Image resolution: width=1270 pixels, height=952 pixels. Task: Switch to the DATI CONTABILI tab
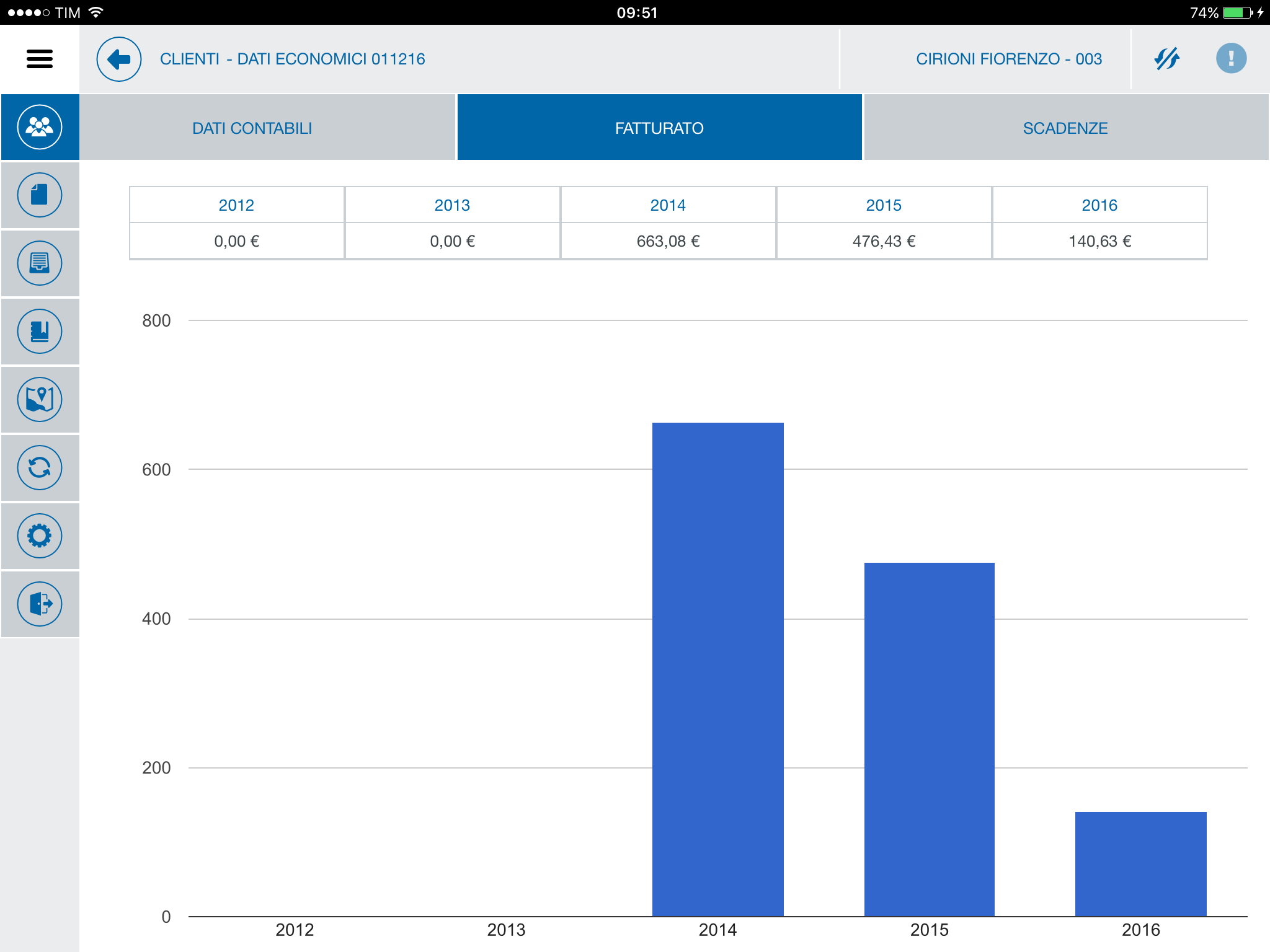pyautogui.click(x=252, y=128)
